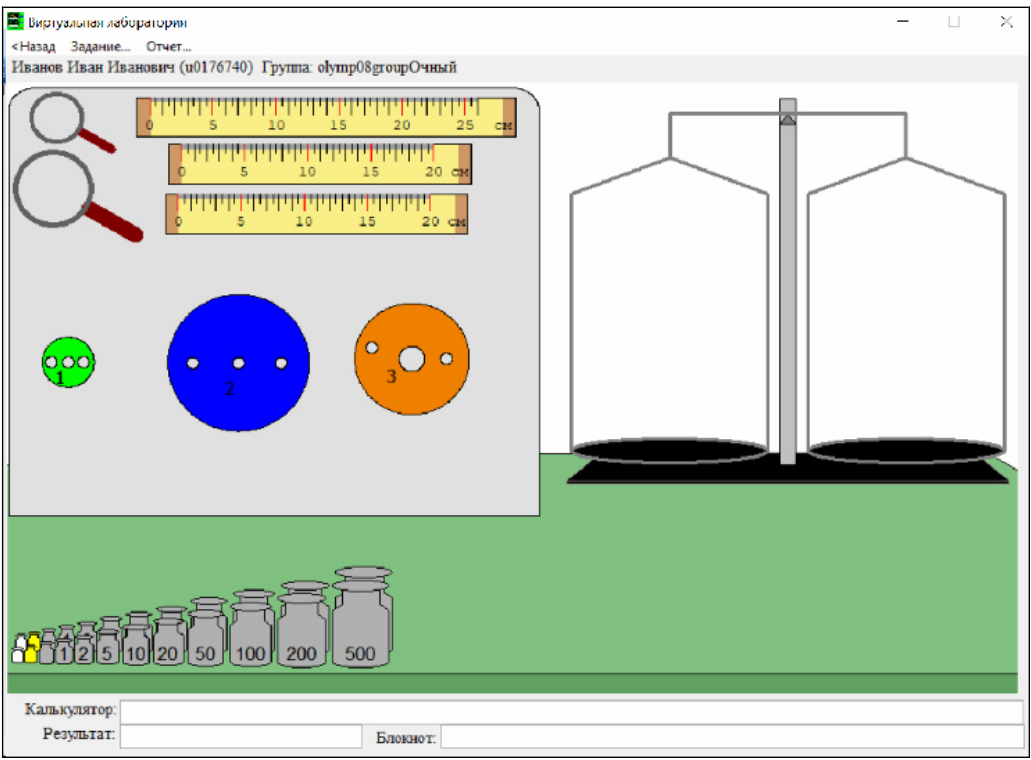Viewport: 1031px width, 760px height.
Task: Focus the Результат input field
Action: tap(241, 736)
